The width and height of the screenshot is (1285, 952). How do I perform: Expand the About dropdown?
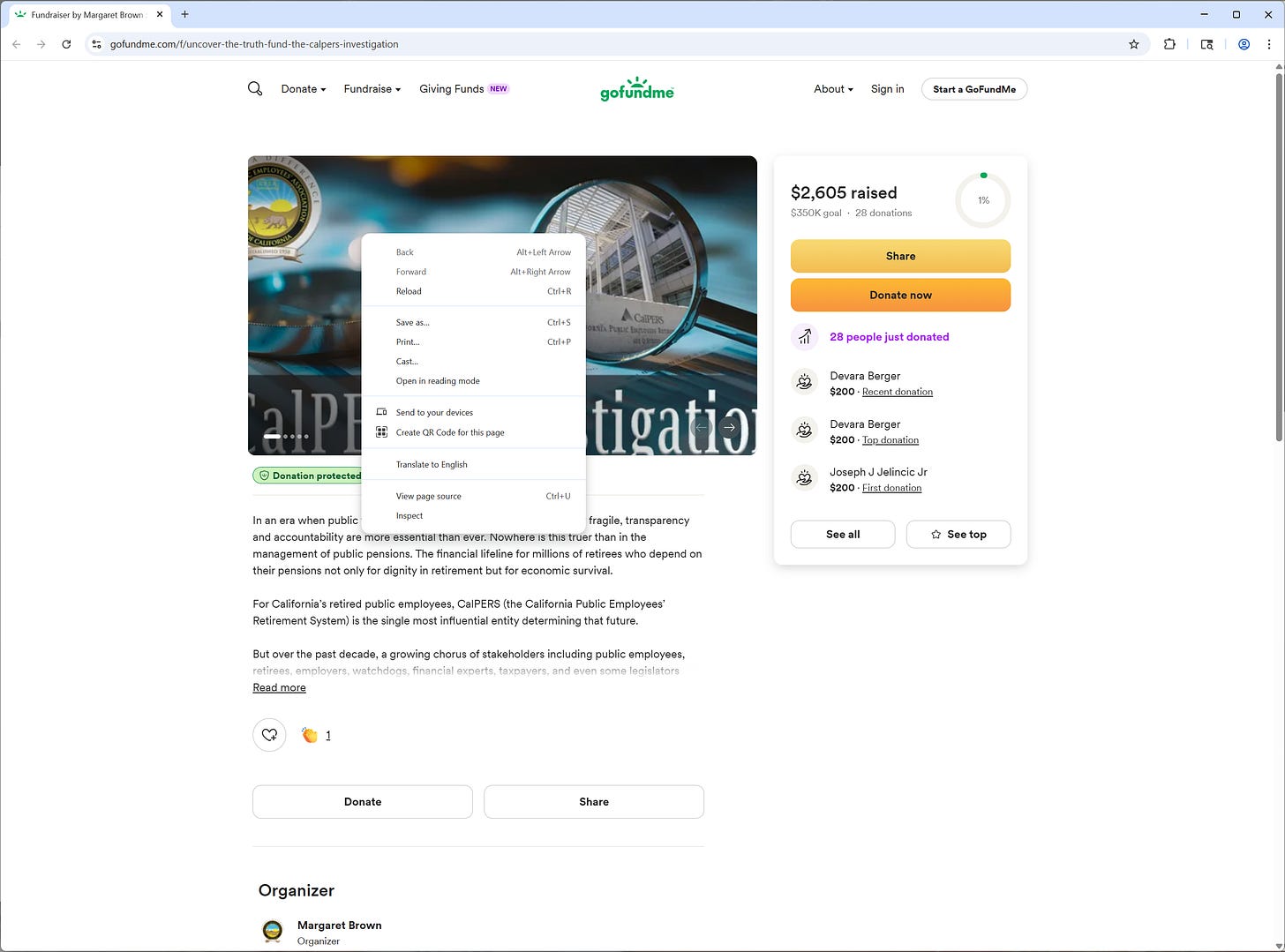tap(833, 89)
